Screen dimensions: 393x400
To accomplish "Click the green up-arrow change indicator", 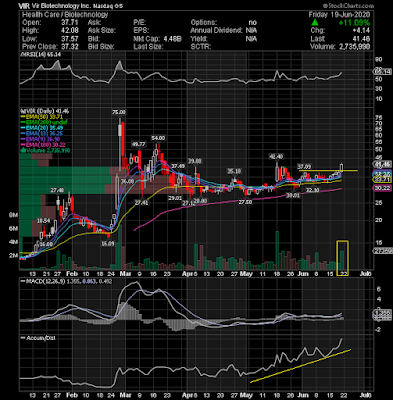I will (314, 23).
